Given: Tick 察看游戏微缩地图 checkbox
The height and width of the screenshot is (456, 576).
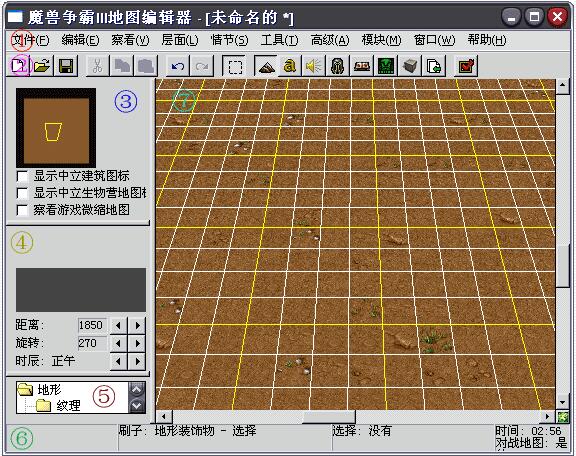Looking at the screenshot, I should 22,210.
